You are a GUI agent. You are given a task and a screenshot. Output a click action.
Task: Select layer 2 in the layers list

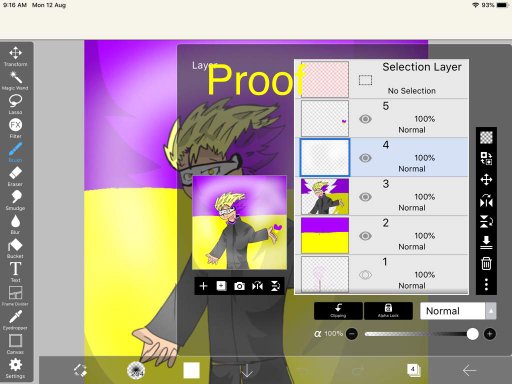coord(382,236)
